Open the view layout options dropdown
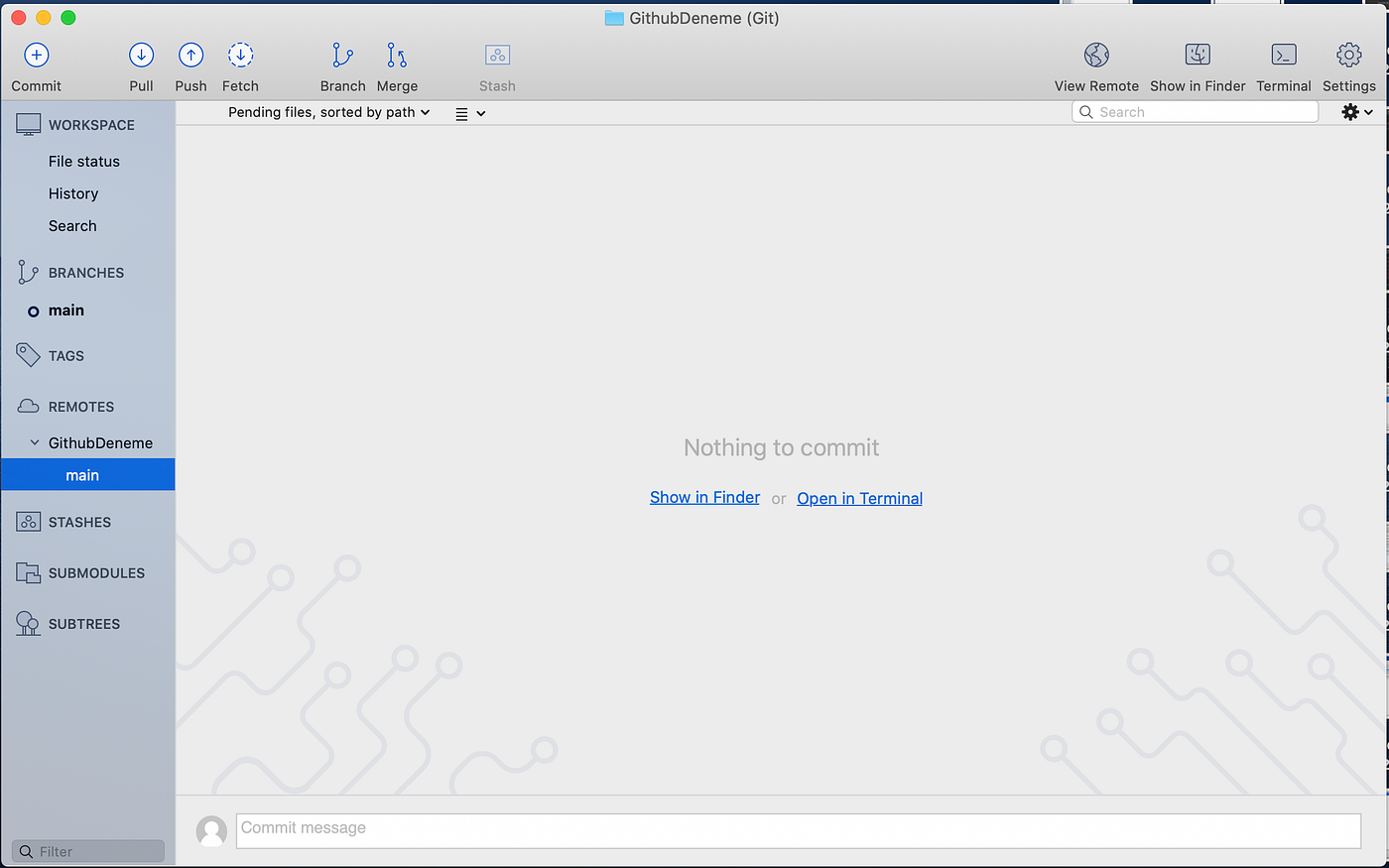This screenshot has width=1389, height=868. click(x=468, y=112)
